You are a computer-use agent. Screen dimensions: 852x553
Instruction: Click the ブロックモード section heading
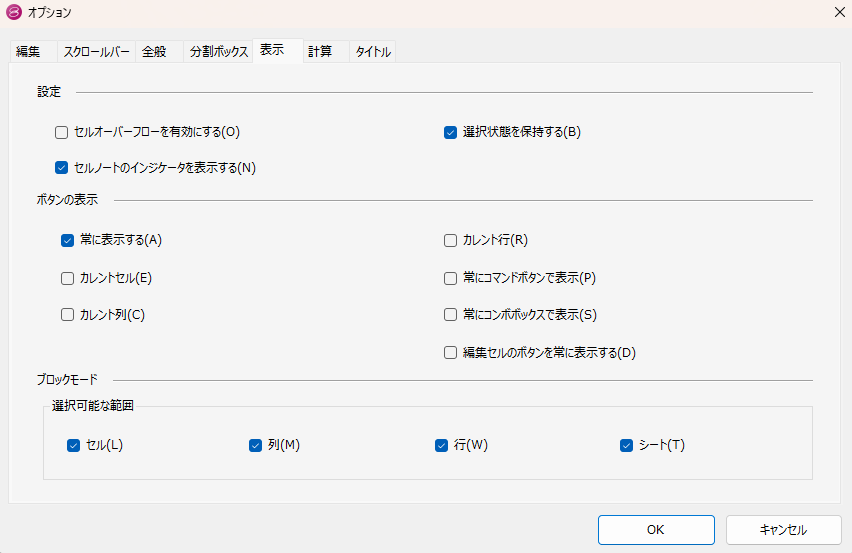(67, 379)
